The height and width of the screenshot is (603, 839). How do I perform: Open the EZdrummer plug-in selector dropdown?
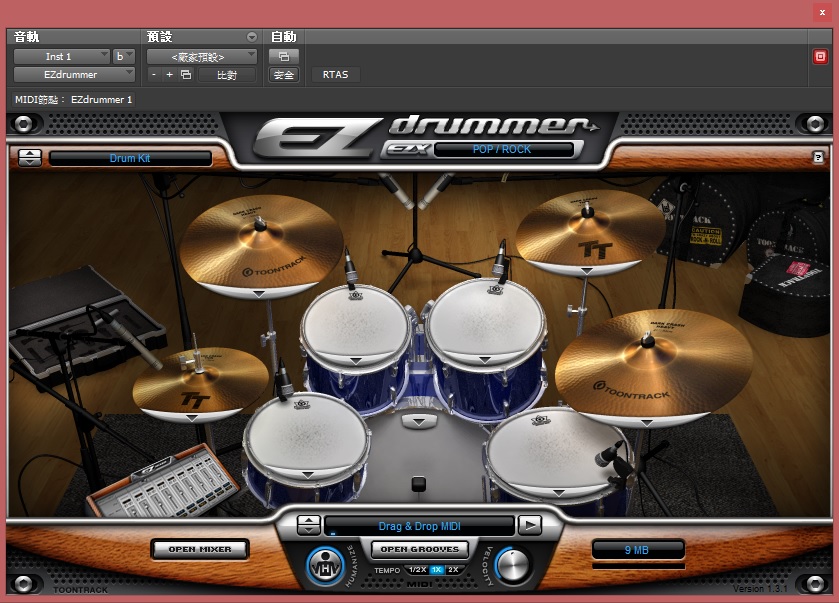pyautogui.click(x=74, y=74)
